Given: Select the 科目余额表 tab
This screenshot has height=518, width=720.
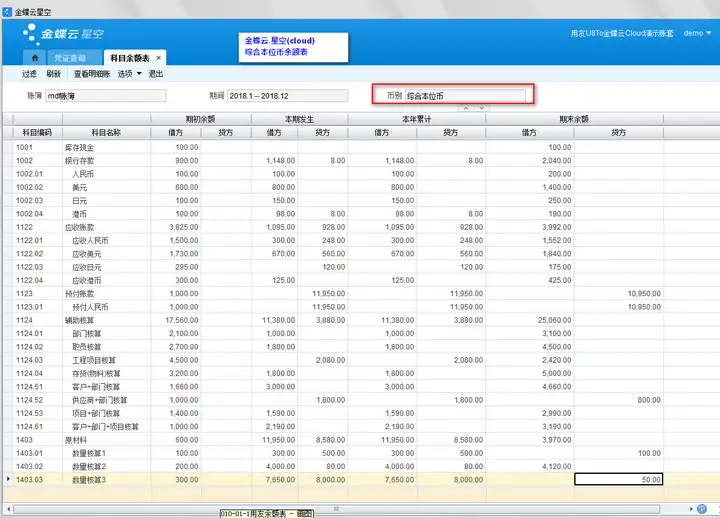Looking at the screenshot, I should click(130, 58).
